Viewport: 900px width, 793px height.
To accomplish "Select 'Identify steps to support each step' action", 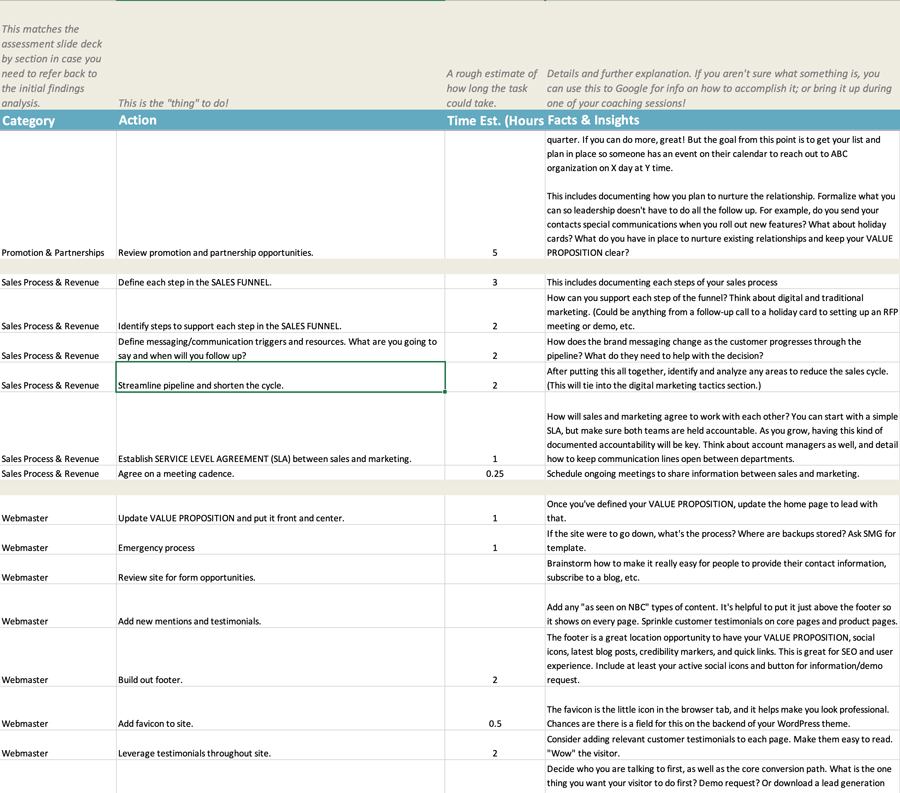I will (x=280, y=311).
